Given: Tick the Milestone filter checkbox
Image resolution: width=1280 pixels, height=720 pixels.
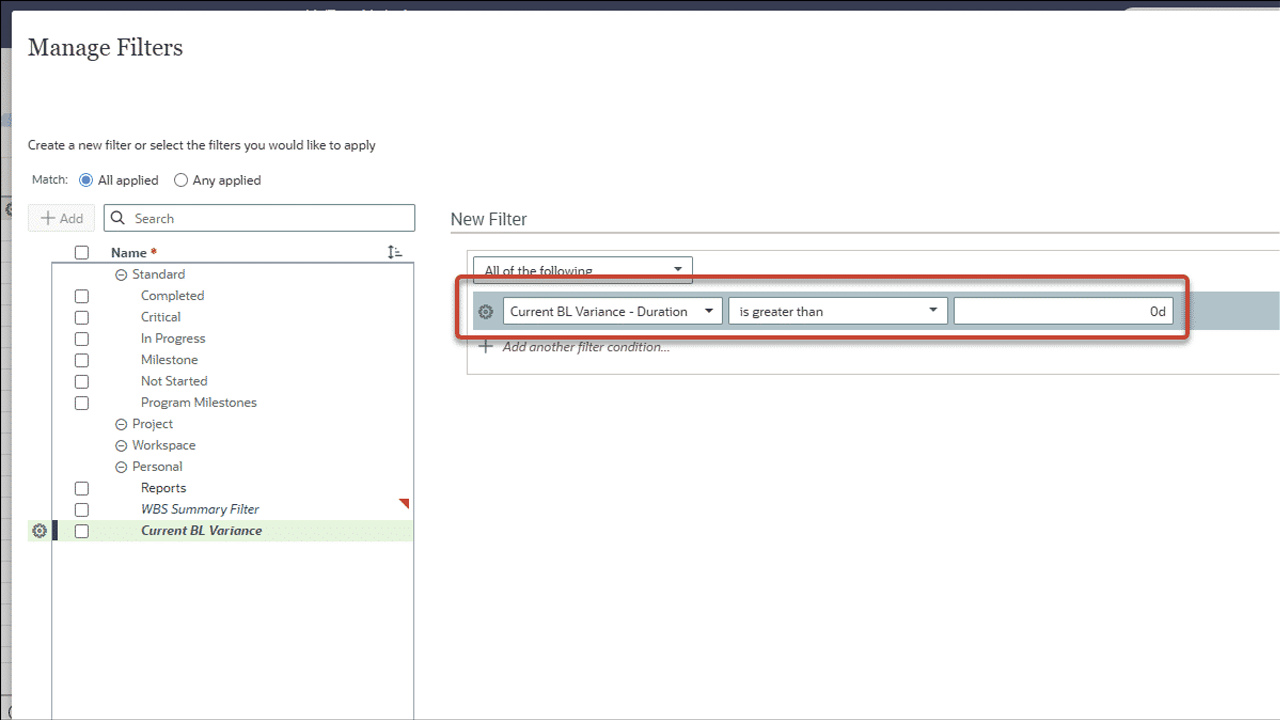Looking at the screenshot, I should pos(82,361).
